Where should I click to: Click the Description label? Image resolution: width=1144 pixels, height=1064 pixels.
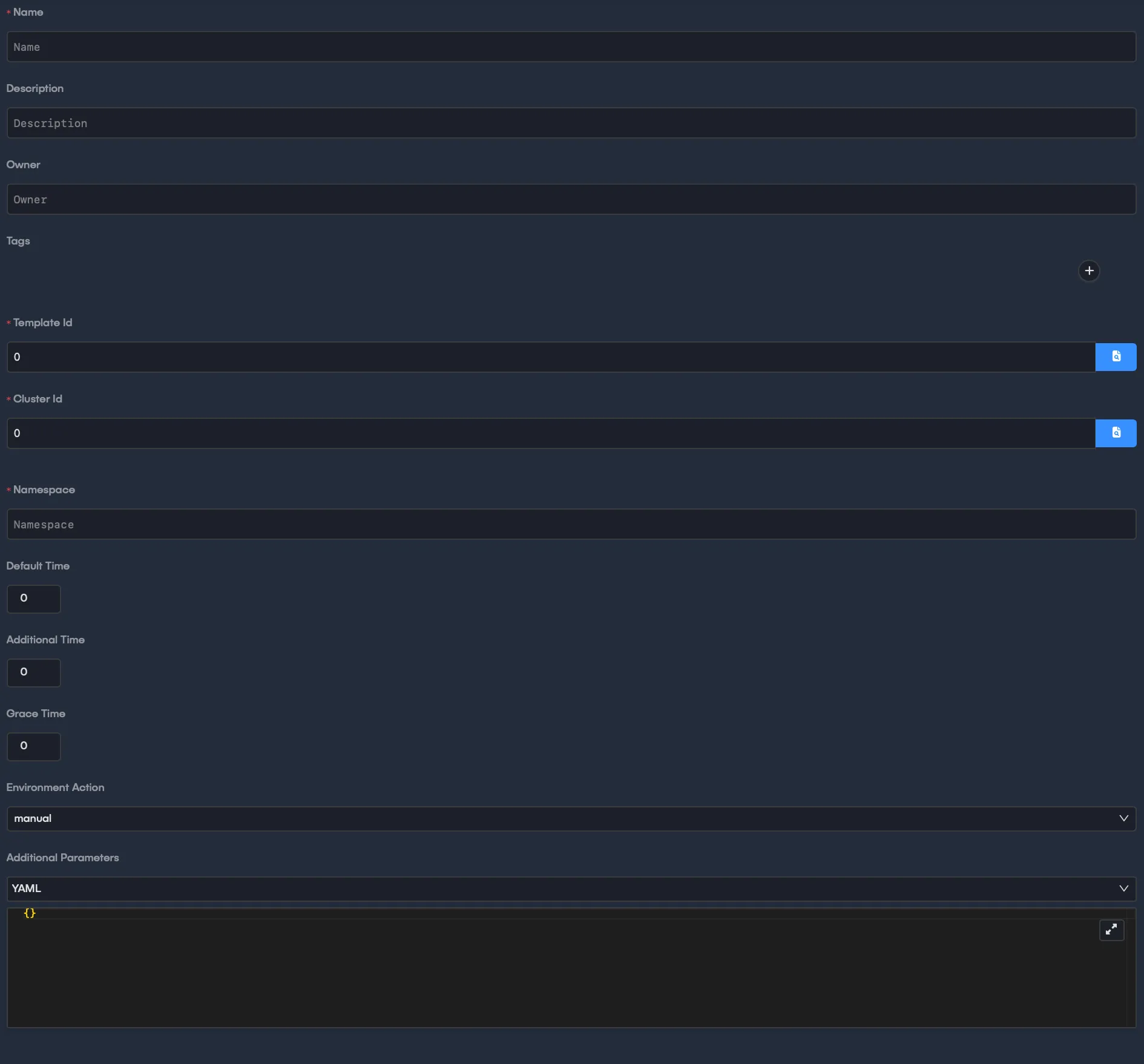click(35, 88)
